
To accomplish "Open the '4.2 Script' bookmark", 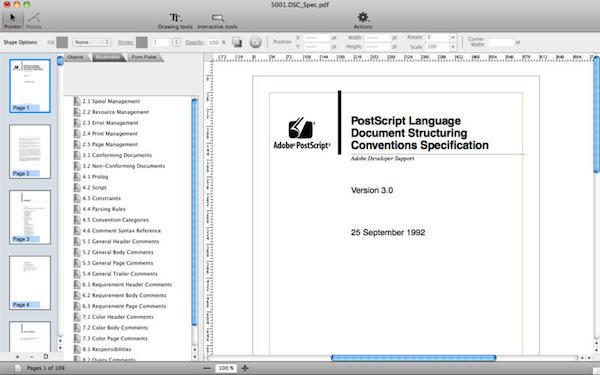I will click(95, 188).
